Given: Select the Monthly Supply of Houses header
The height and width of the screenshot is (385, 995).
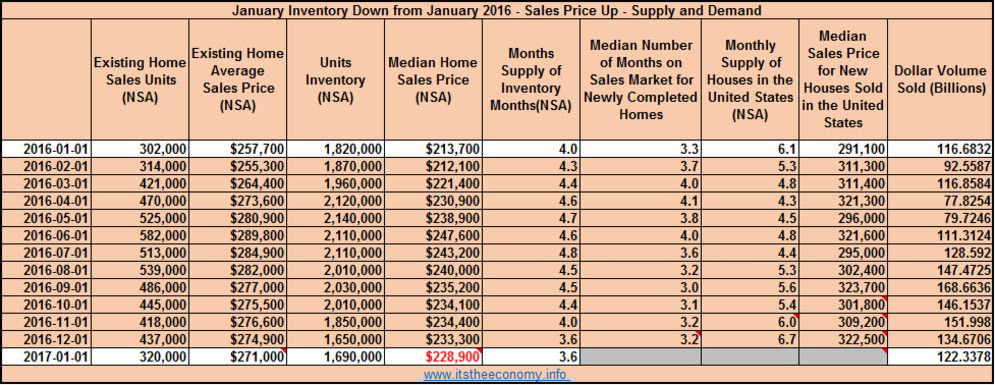Looking at the screenshot, I should pyautogui.click(x=750, y=80).
